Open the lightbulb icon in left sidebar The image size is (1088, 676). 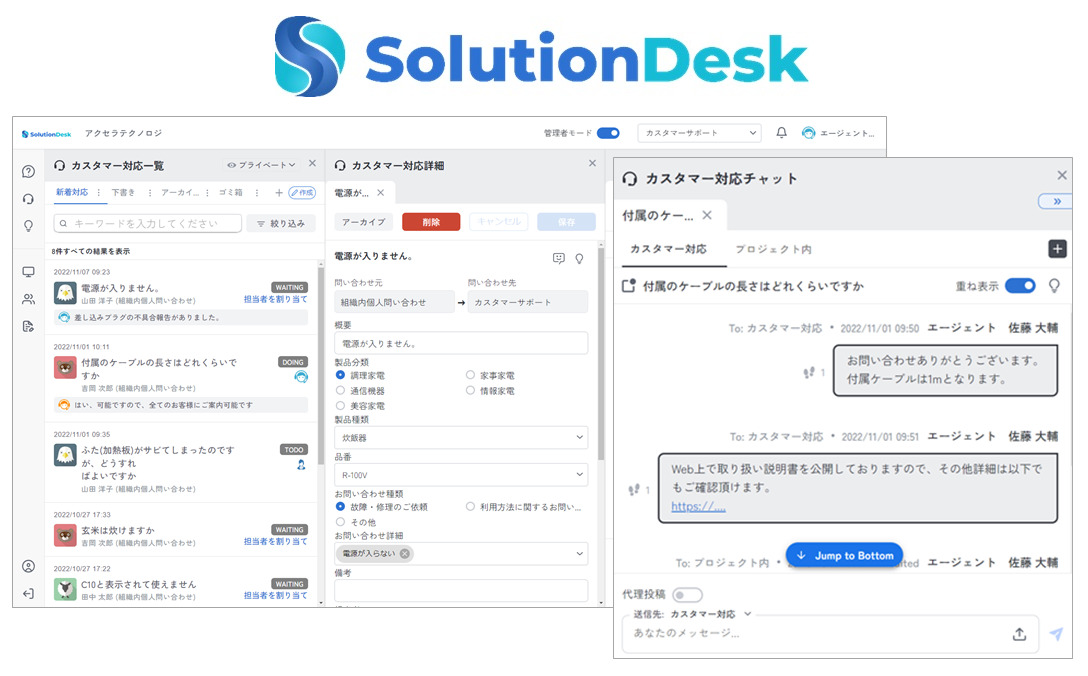pos(28,226)
